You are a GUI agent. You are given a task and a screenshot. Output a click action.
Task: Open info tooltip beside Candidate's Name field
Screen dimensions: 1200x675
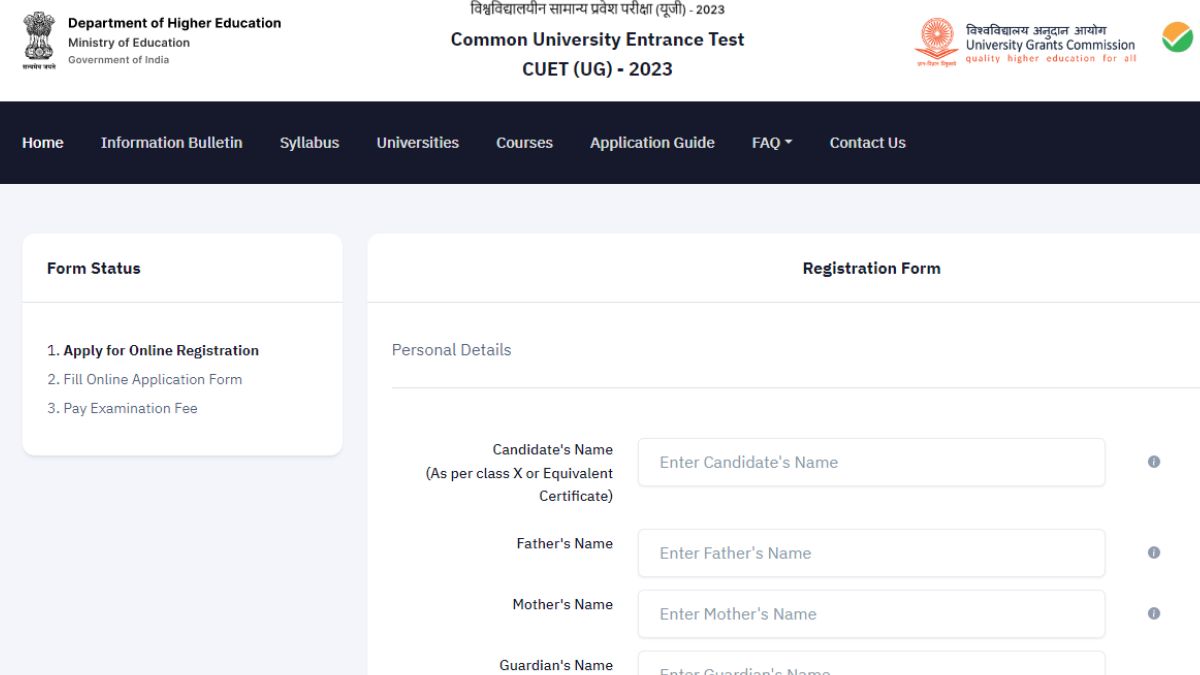(x=1153, y=461)
